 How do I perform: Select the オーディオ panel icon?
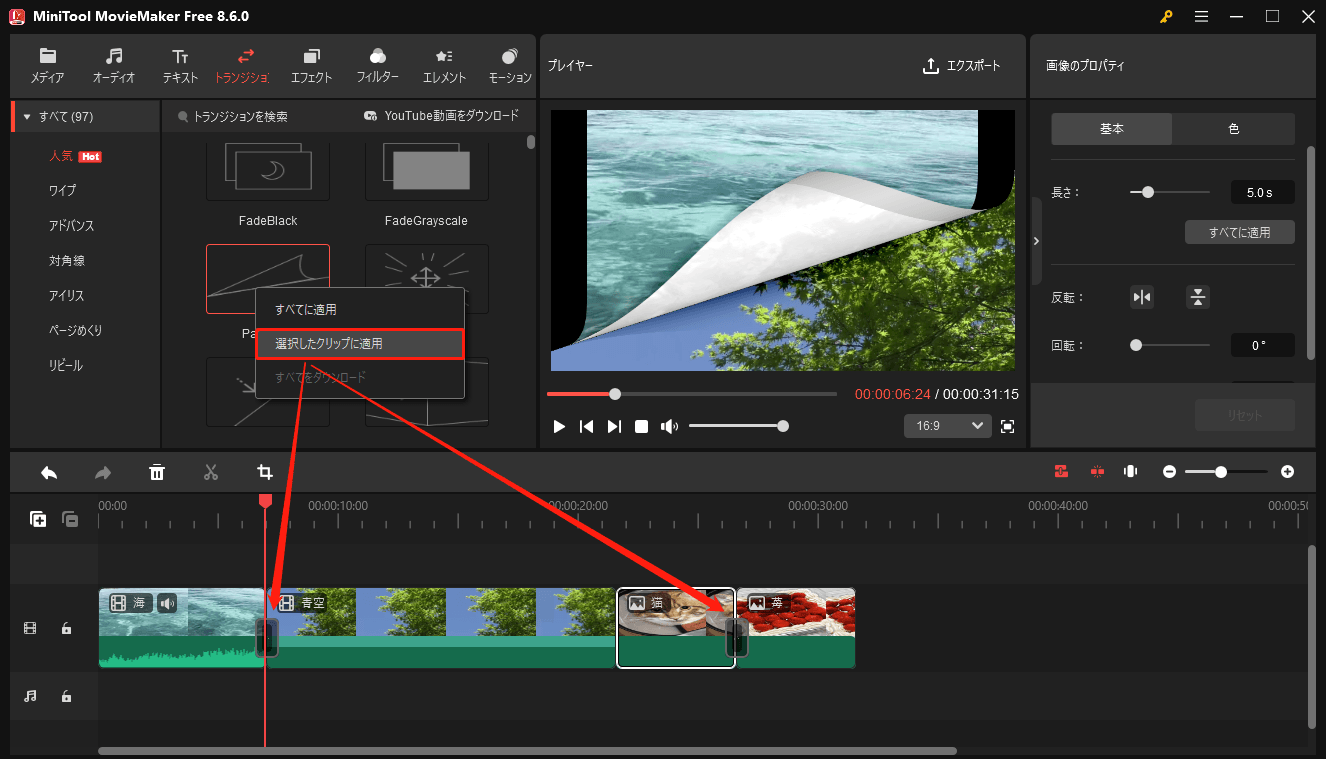(x=113, y=64)
